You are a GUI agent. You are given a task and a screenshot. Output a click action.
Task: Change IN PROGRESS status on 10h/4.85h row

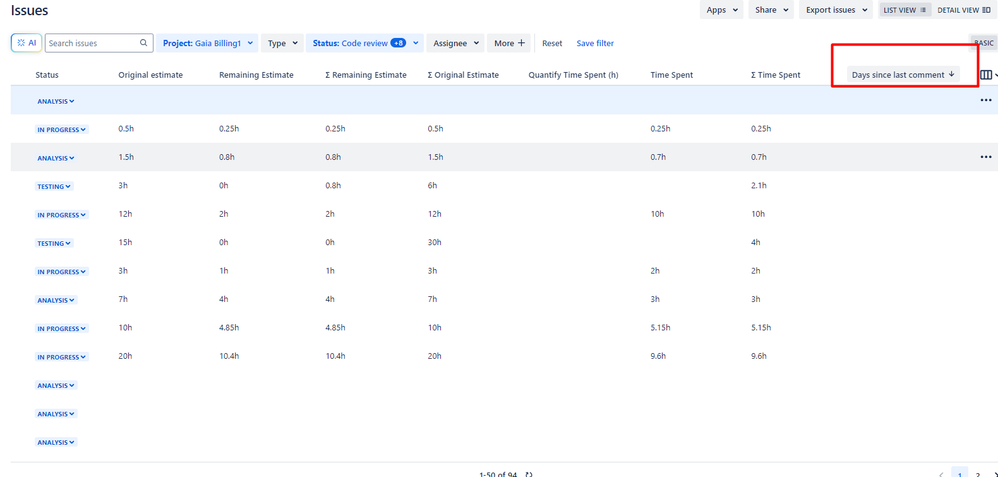(62, 329)
